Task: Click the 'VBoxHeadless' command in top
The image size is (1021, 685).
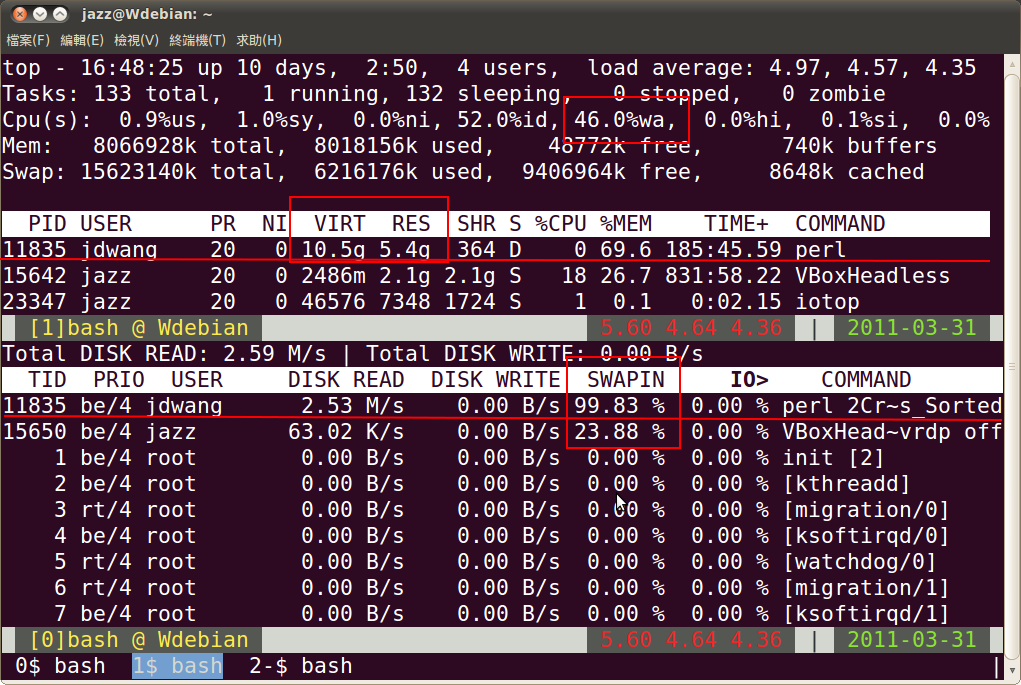Action: [x=873, y=276]
